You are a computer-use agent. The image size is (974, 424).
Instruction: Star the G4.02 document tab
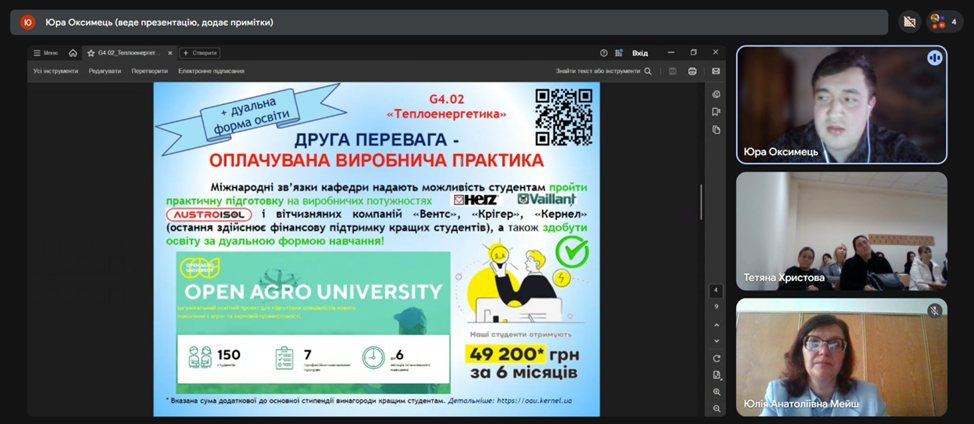point(91,53)
